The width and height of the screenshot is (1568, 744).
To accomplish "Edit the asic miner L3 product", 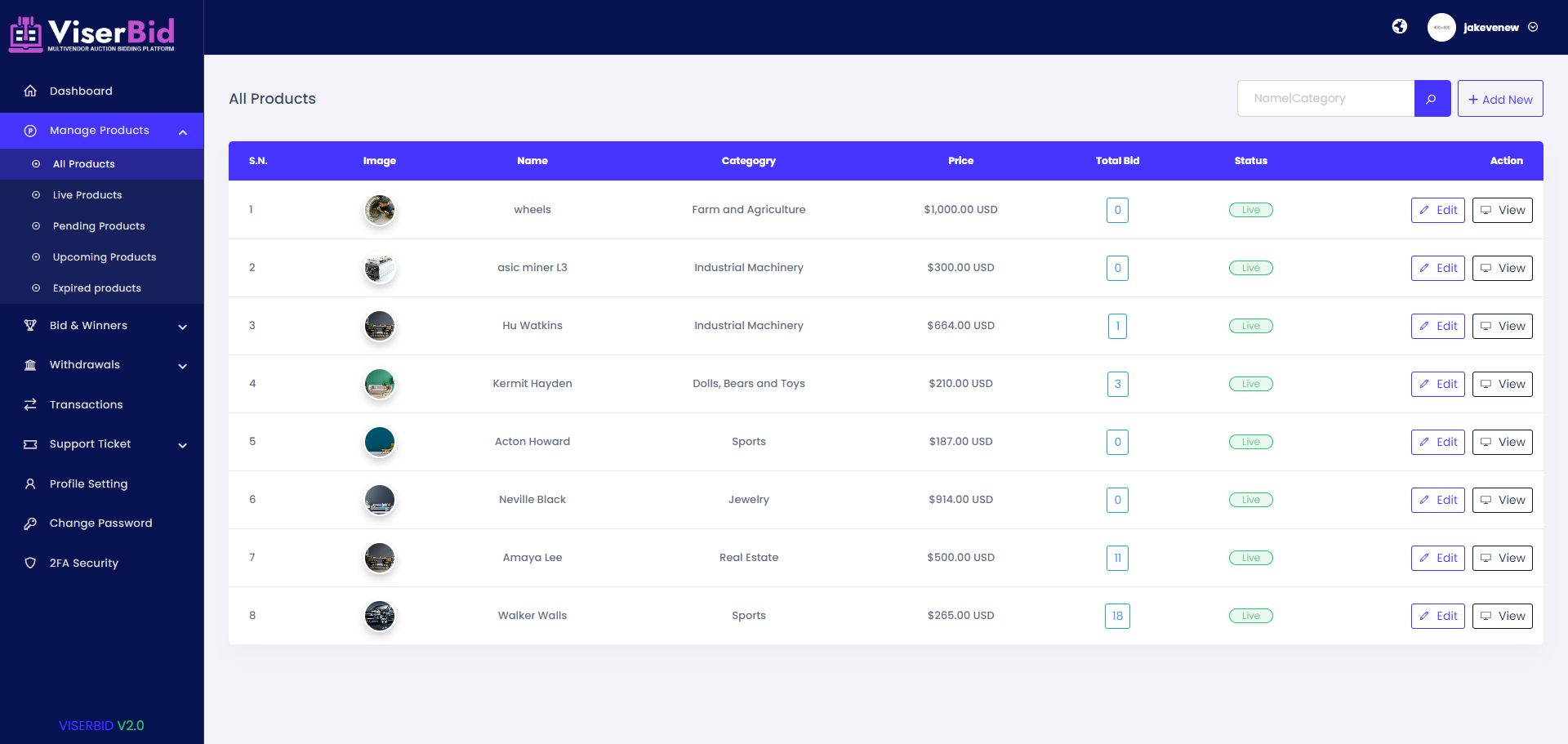I will (x=1438, y=268).
